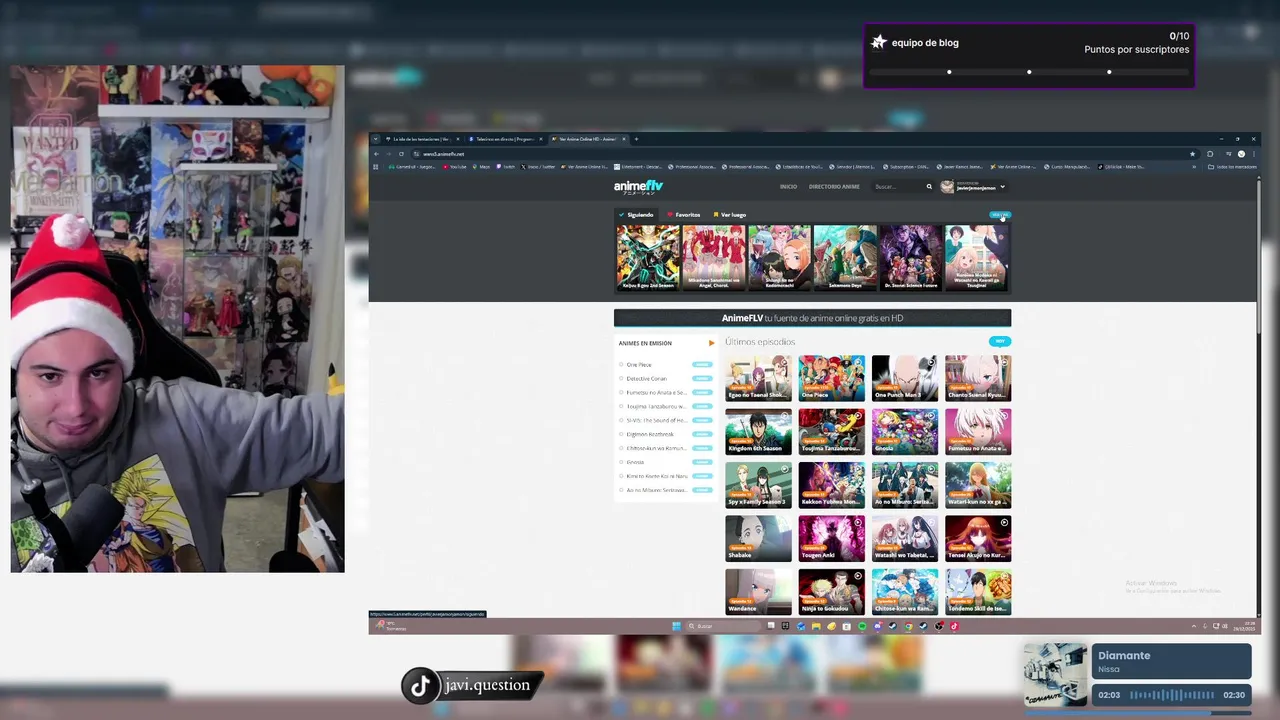Click play icon on Egao no Taenai card

(x=785, y=362)
